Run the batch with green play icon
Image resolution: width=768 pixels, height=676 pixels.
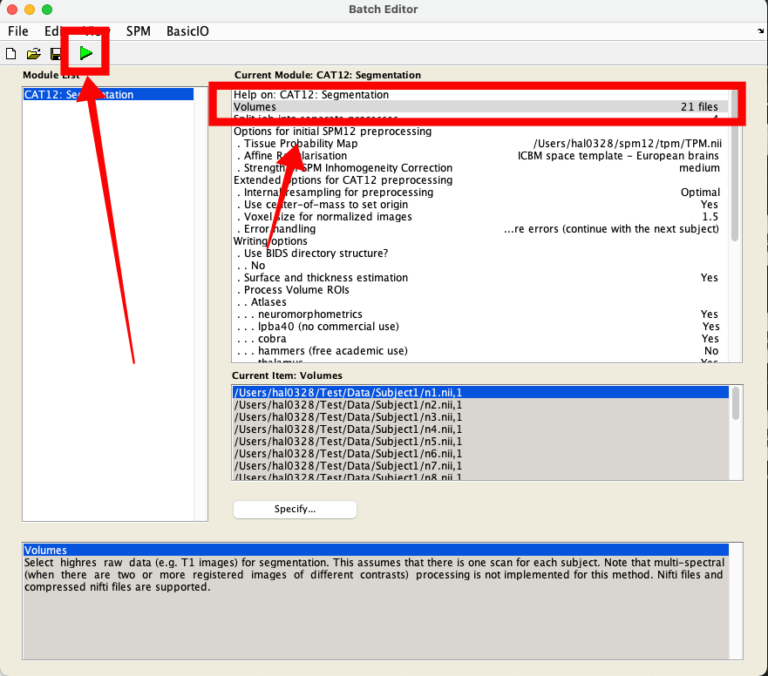click(86, 53)
